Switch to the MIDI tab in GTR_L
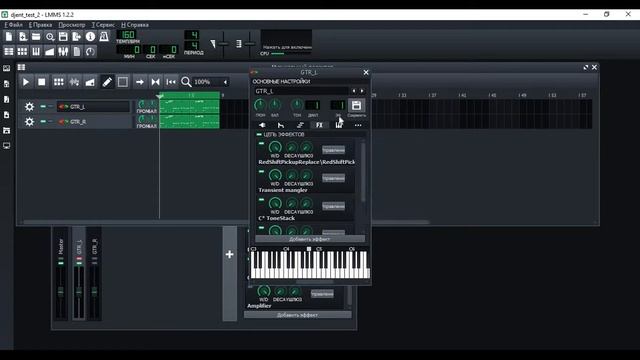The width and height of the screenshot is (640, 360). (339, 125)
